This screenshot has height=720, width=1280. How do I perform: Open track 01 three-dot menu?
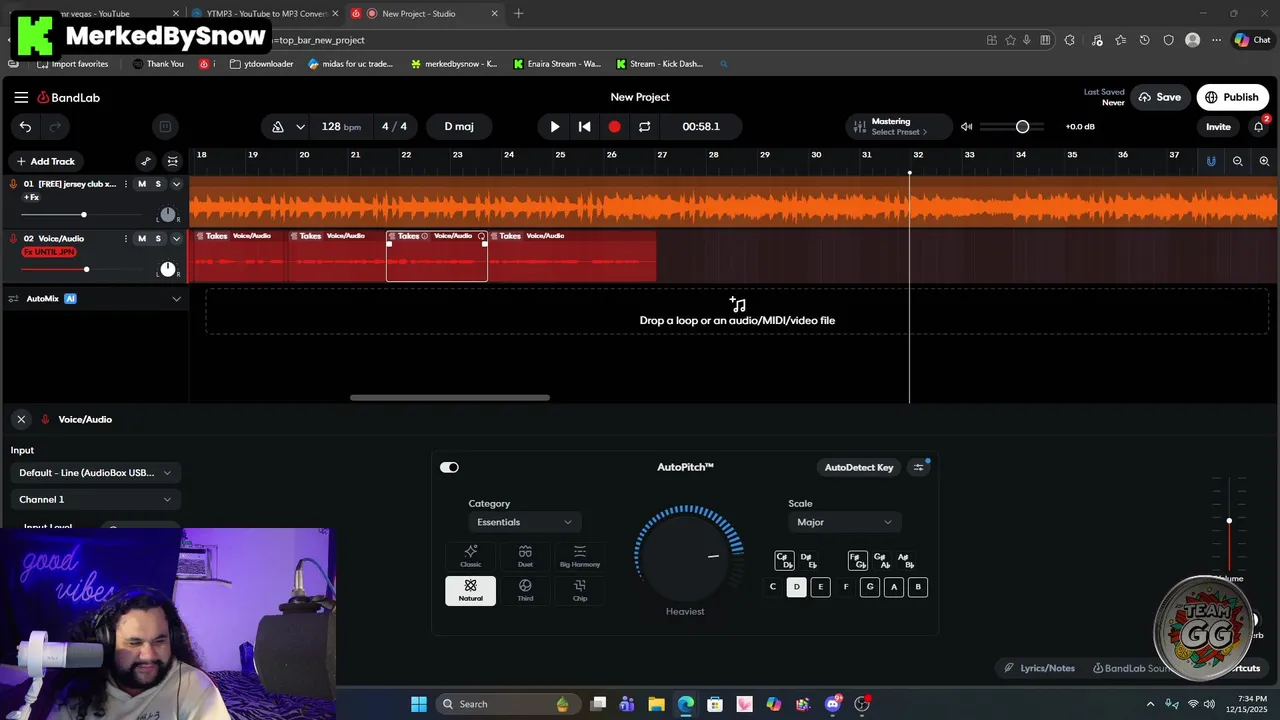click(125, 184)
